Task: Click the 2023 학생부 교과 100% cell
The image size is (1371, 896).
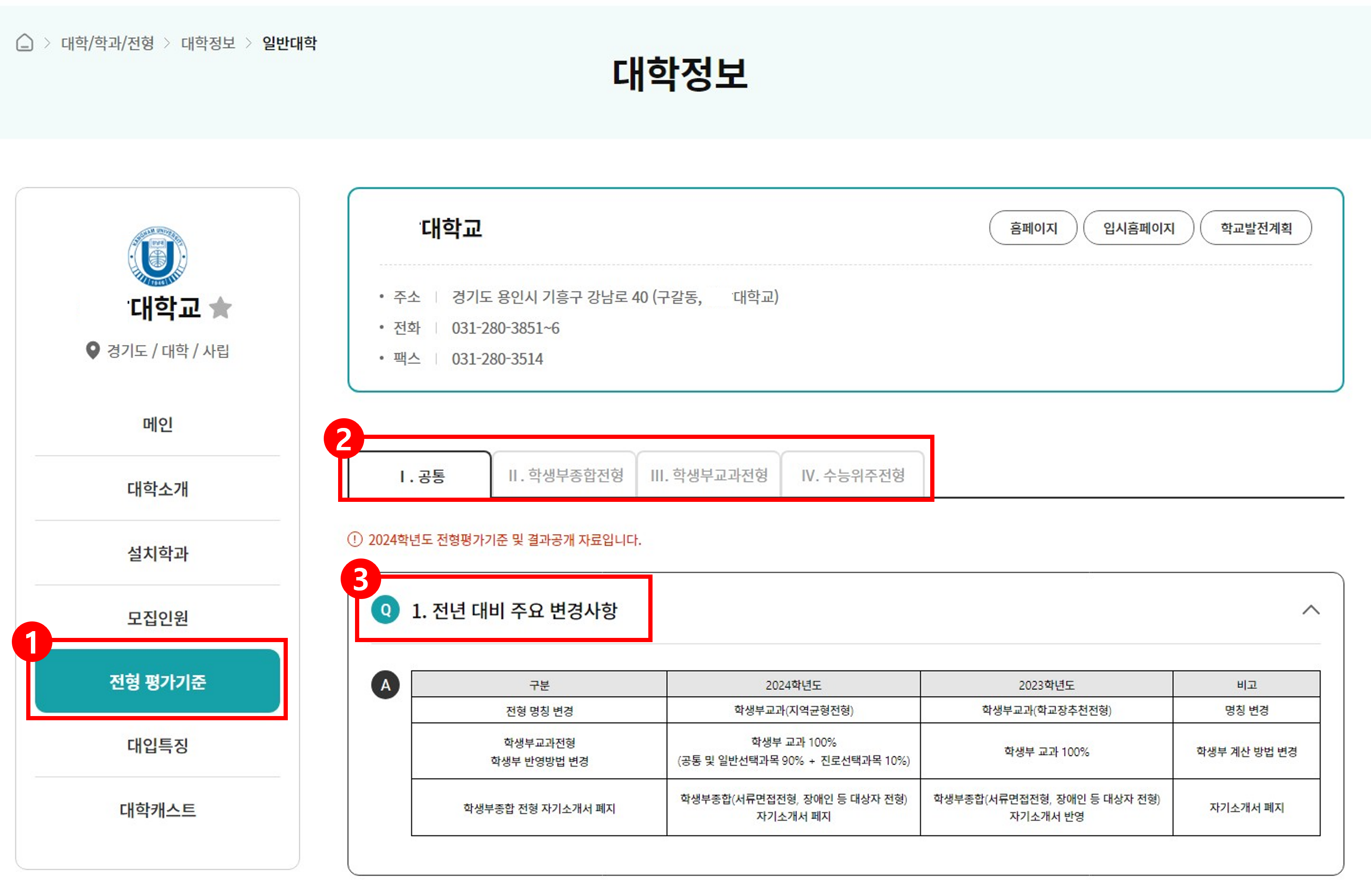Action: tap(1046, 752)
